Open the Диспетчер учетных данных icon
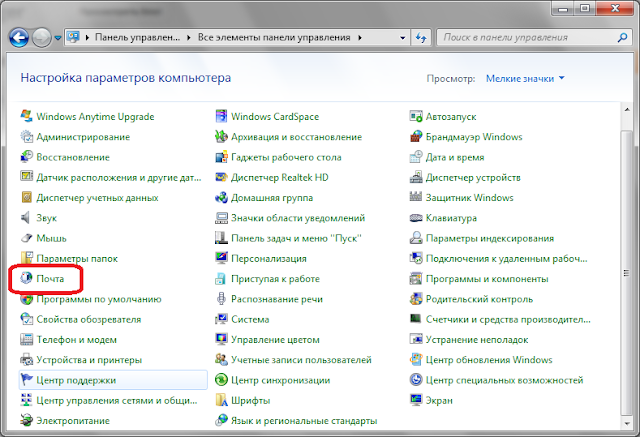 click(x=27, y=197)
